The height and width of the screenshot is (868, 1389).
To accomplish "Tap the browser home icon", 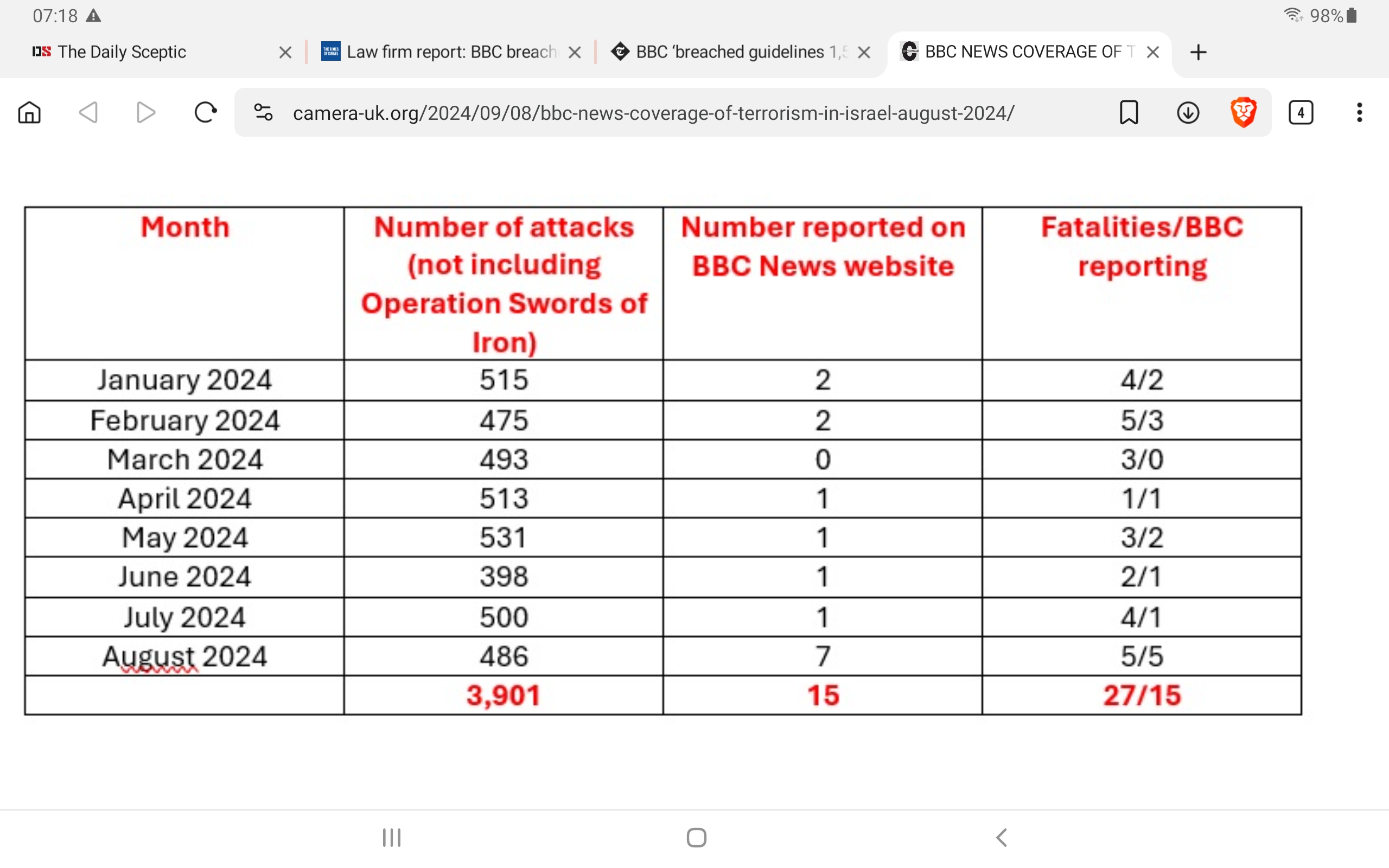I will [29, 112].
